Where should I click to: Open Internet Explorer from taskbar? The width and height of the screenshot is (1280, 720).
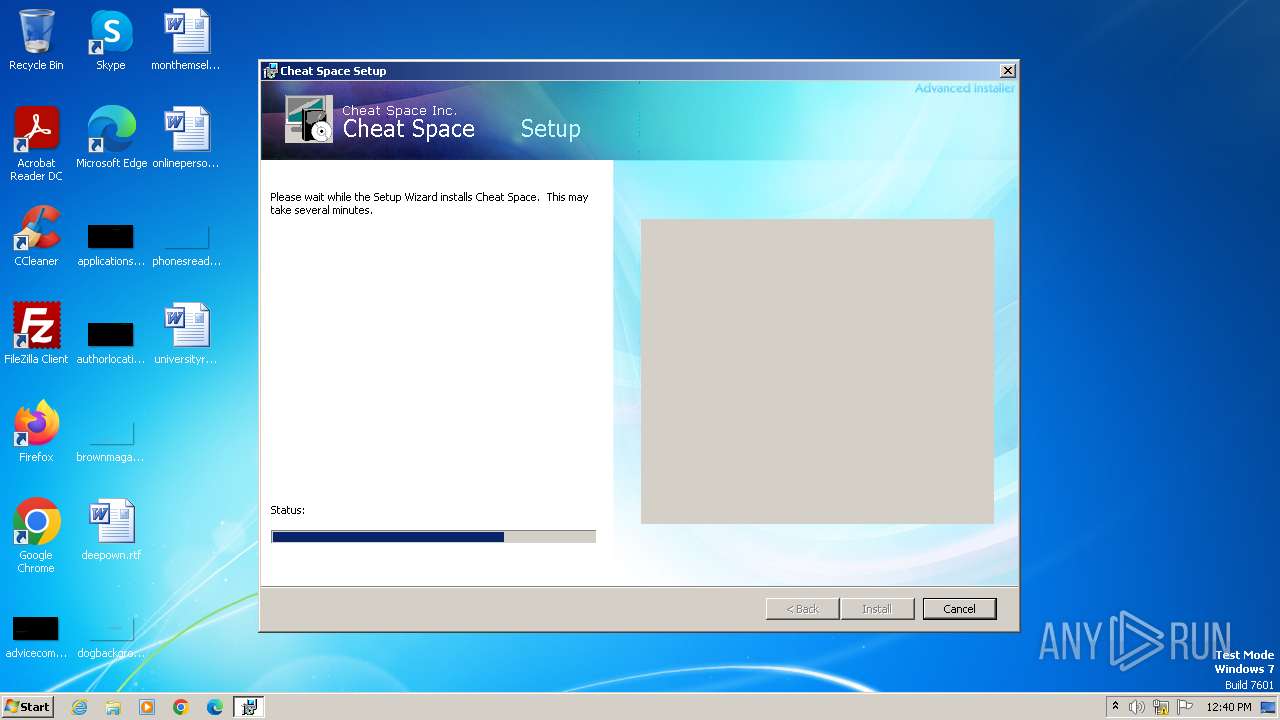pos(79,707)
